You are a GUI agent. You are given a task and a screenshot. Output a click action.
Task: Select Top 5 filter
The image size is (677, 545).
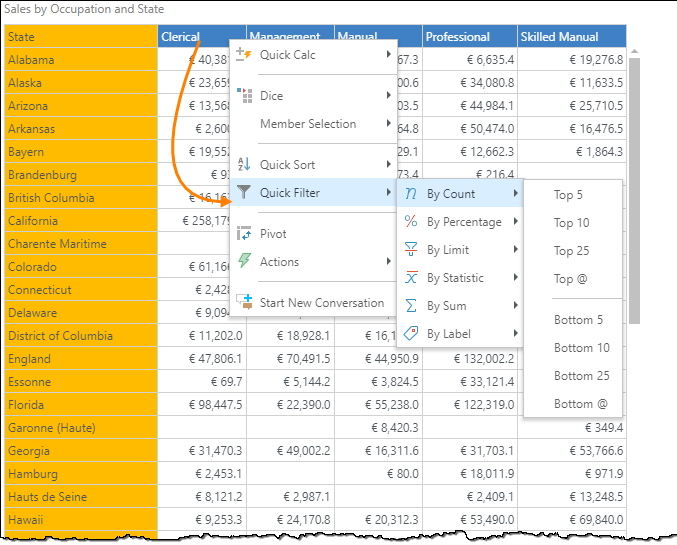(573, 195)
